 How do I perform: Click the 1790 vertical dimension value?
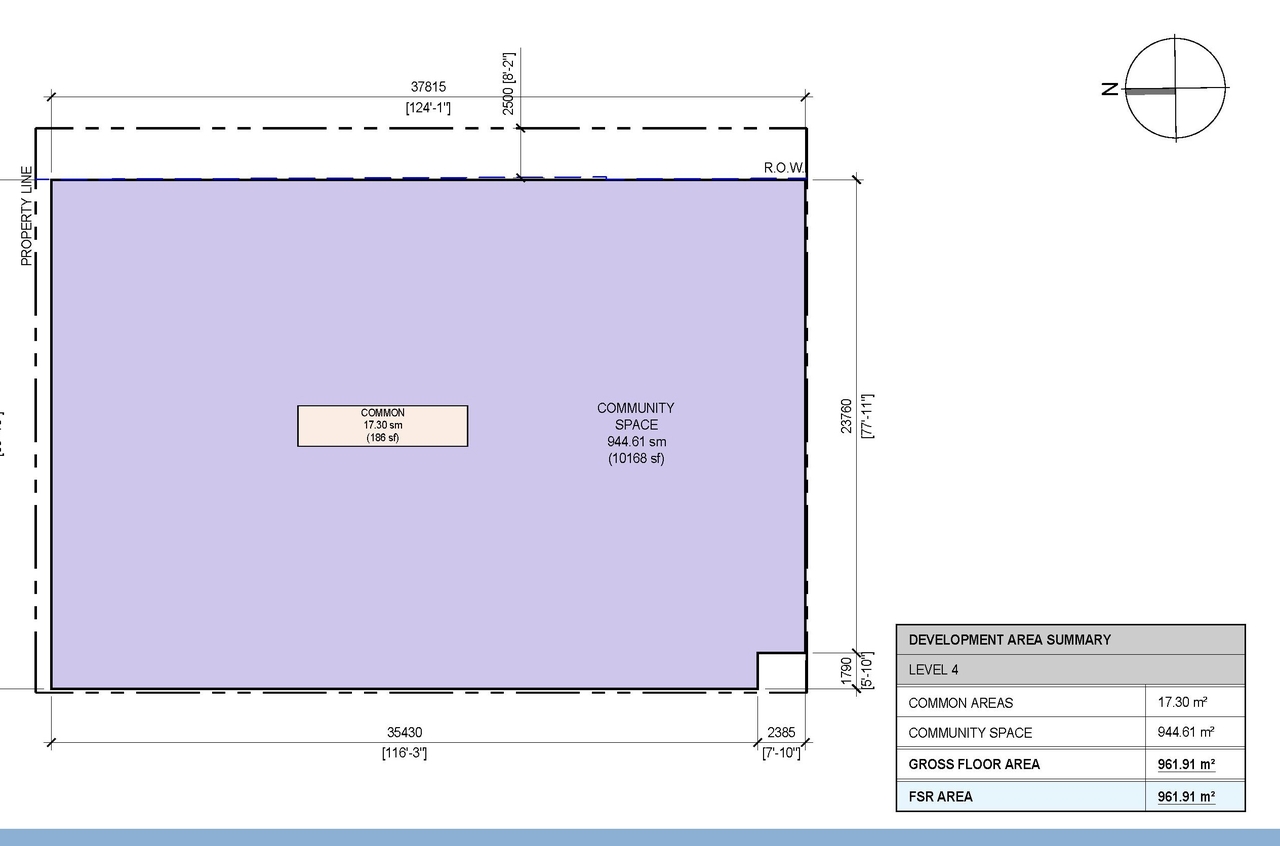coord(846,670)
